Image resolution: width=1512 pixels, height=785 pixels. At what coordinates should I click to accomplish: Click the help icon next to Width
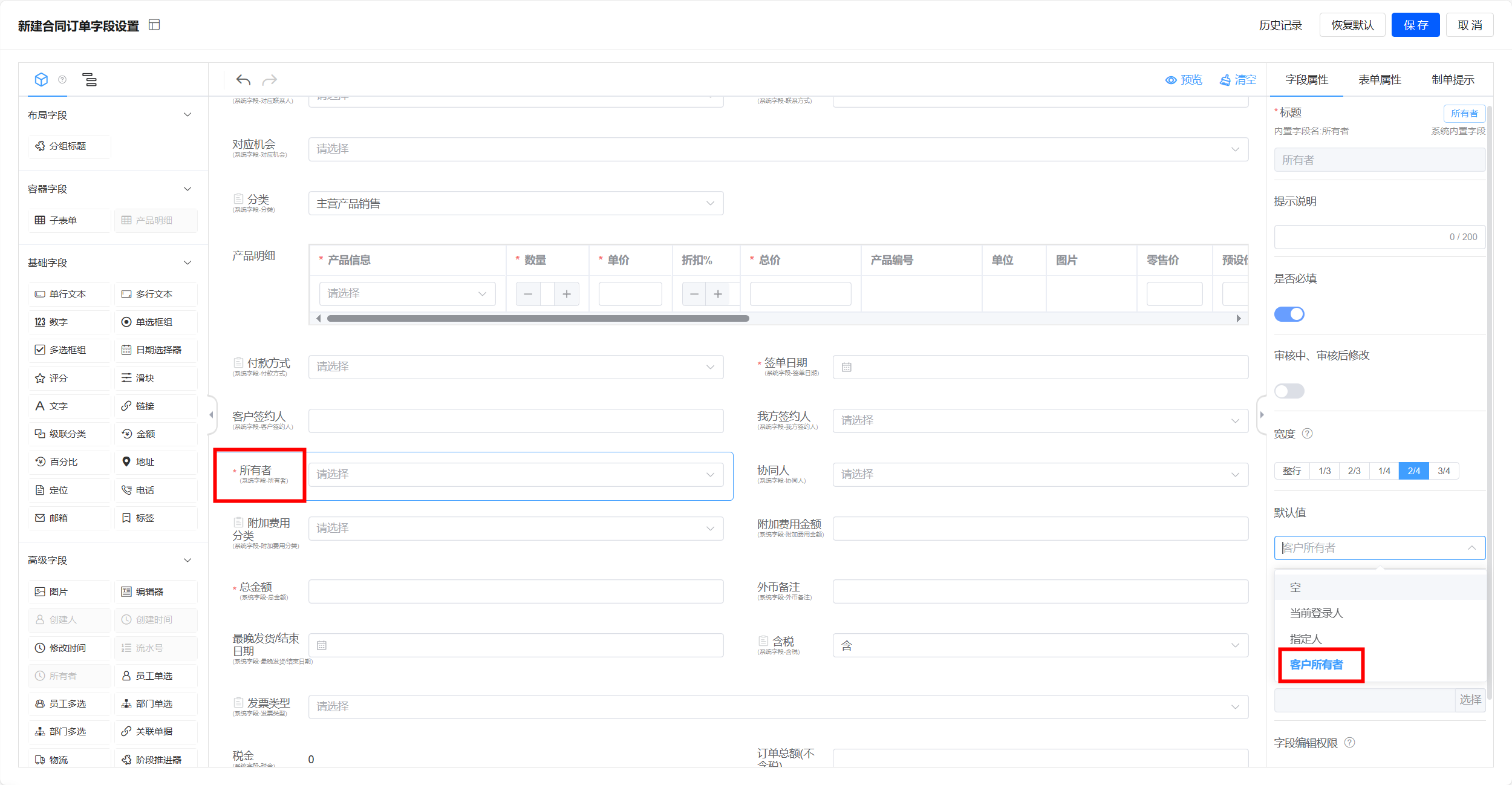[x=1307, y=434]
